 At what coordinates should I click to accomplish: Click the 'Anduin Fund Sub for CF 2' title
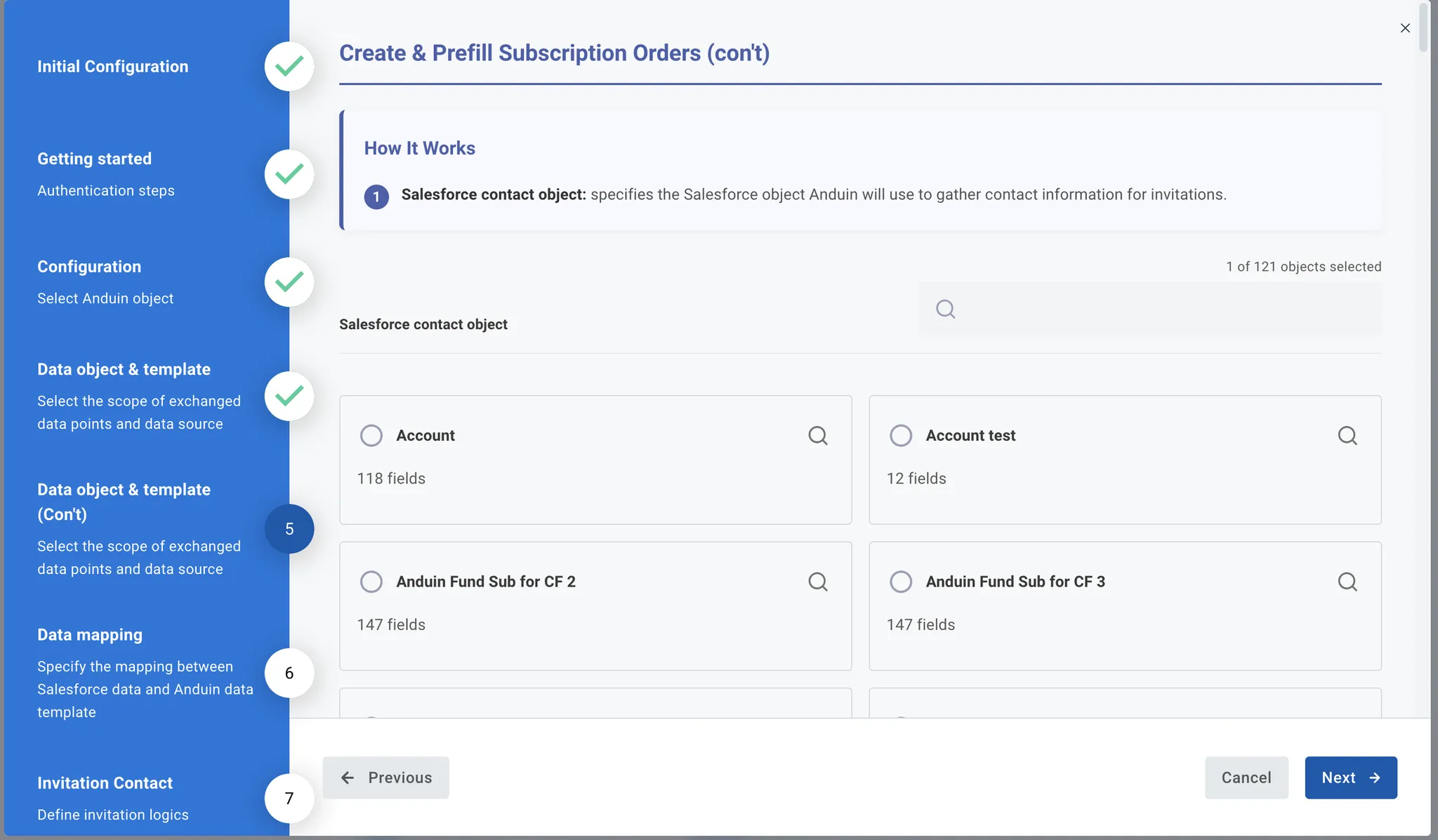pyautogui.click(x=486, y=582)
